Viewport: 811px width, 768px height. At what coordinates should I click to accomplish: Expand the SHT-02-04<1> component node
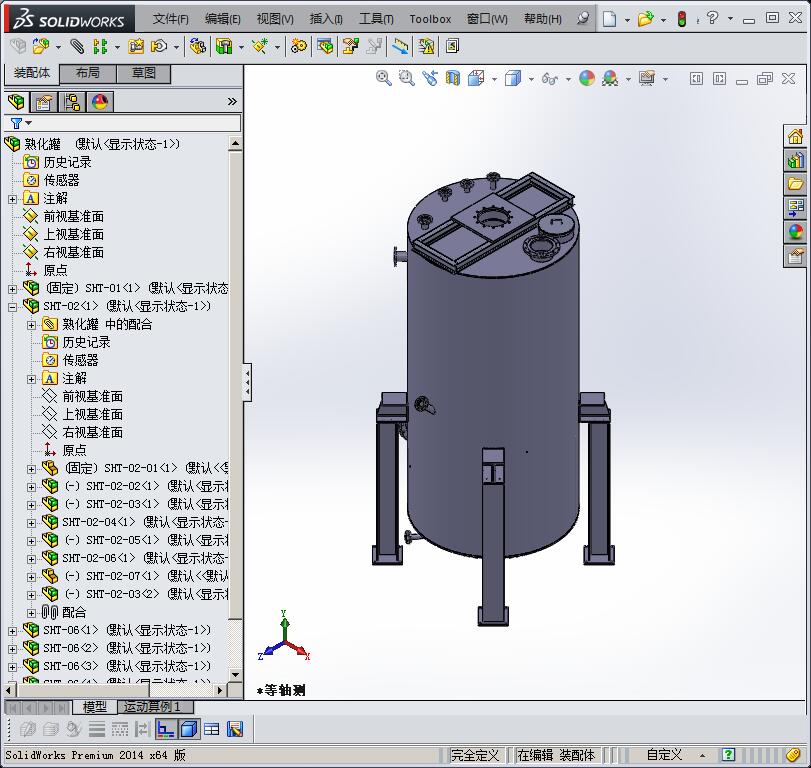(x=31, y=522)
